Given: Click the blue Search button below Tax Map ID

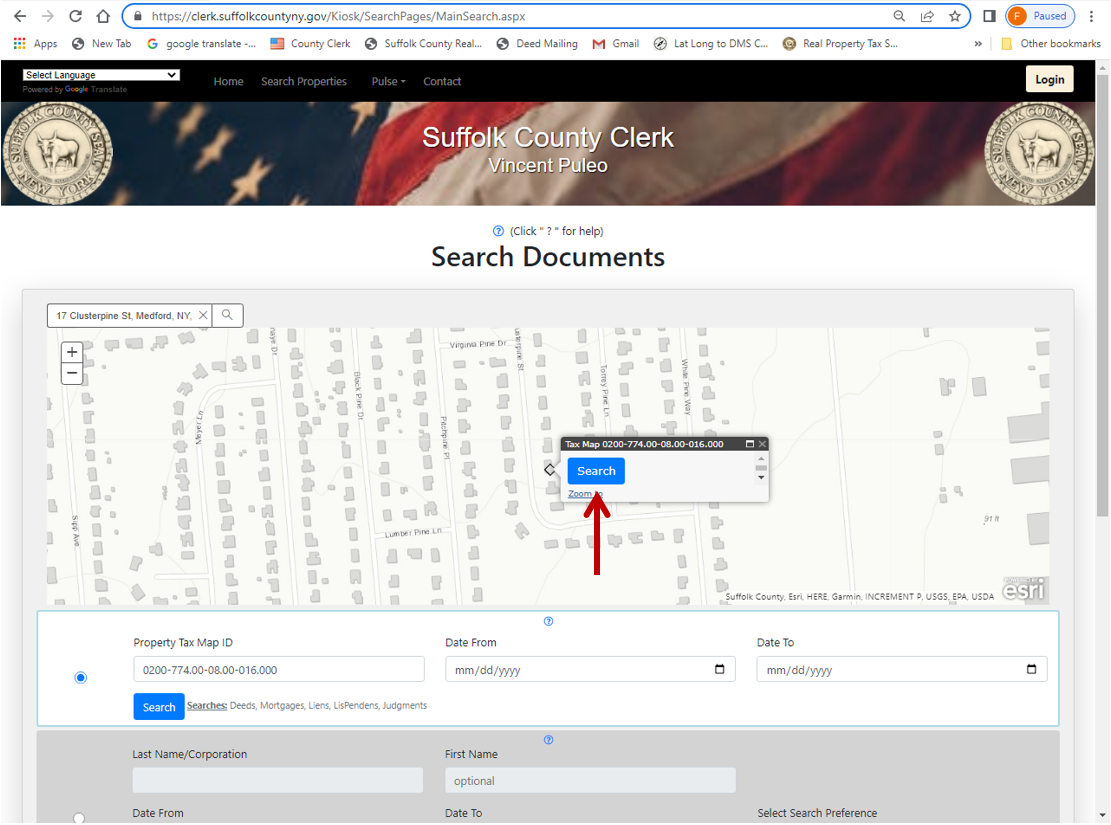Looking at the screenshot, I should [159, 707].
